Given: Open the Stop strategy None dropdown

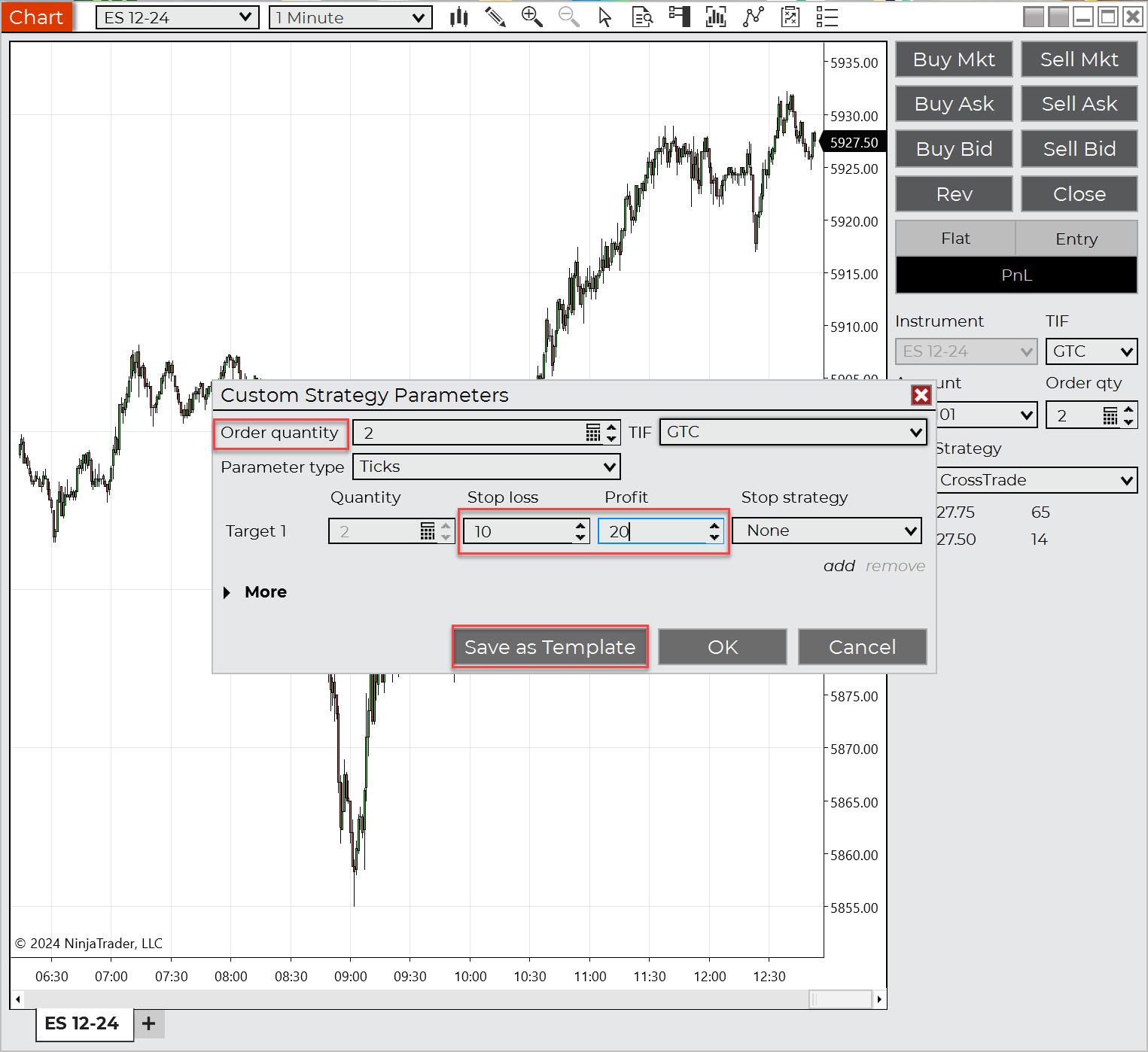Looking at the screenshot, I should [827, 531].
